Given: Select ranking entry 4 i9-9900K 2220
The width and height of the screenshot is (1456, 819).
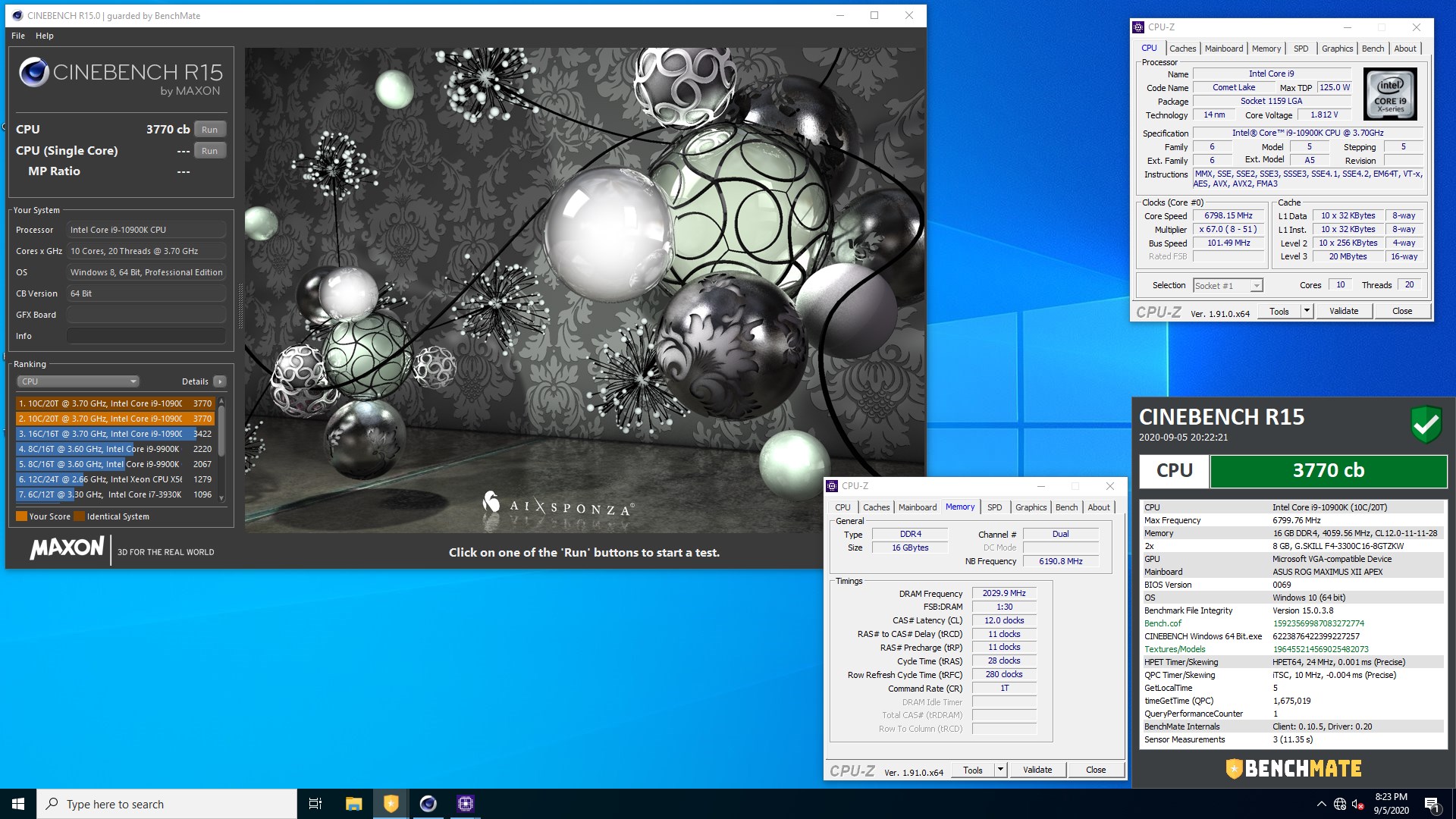Looking at the screenshot, I should pos(115,449).
